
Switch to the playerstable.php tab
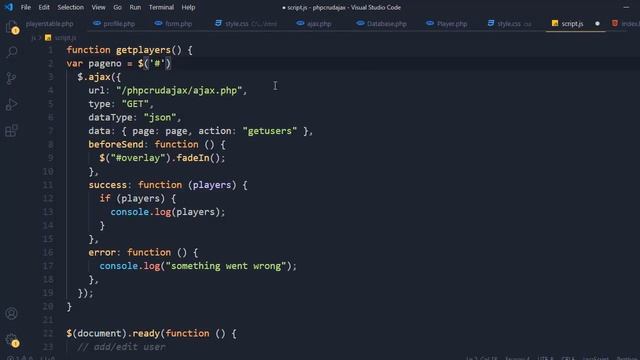49,24
